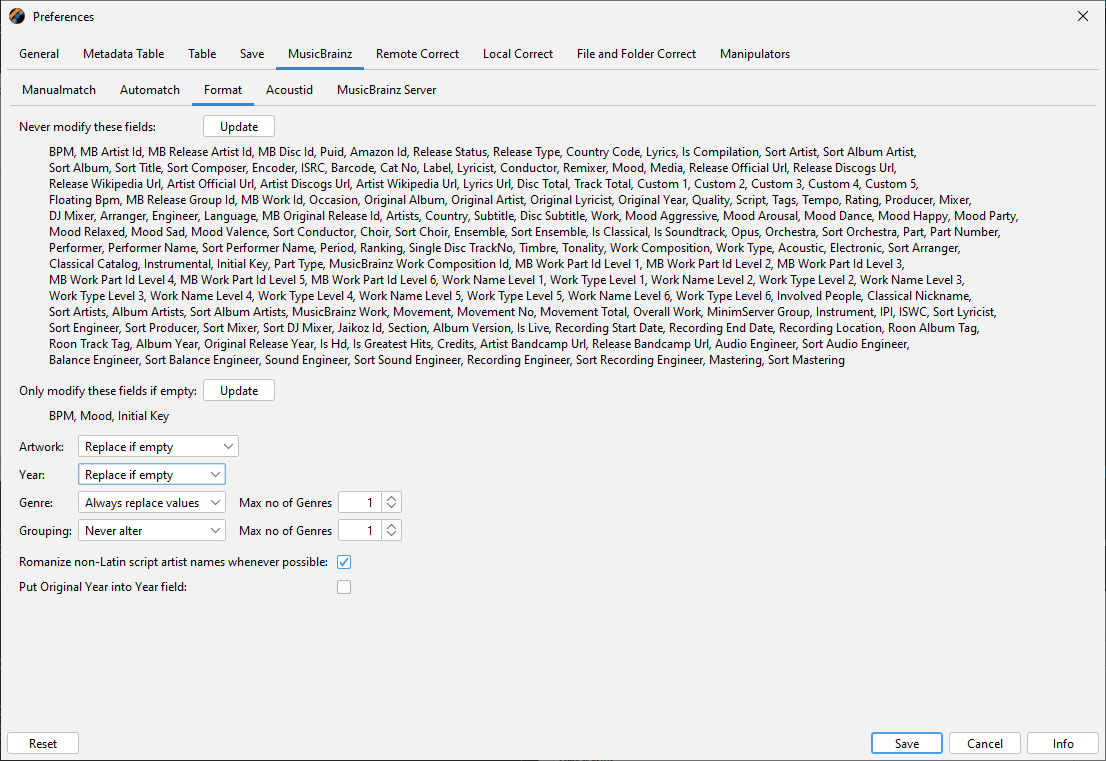
Task: Click Update for only-if-empty fields
Action: coord(239,391)
